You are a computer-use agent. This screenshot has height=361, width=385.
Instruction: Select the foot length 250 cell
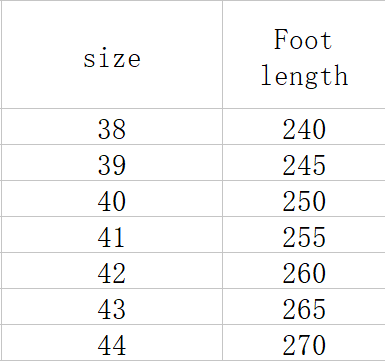coord(304,199)
